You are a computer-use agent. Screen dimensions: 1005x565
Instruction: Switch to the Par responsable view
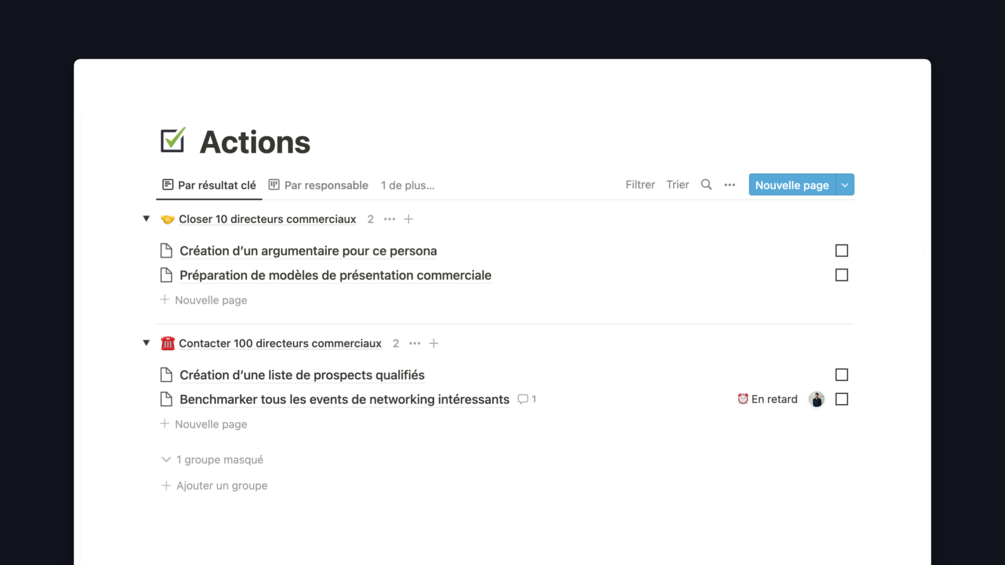[318, 185]
